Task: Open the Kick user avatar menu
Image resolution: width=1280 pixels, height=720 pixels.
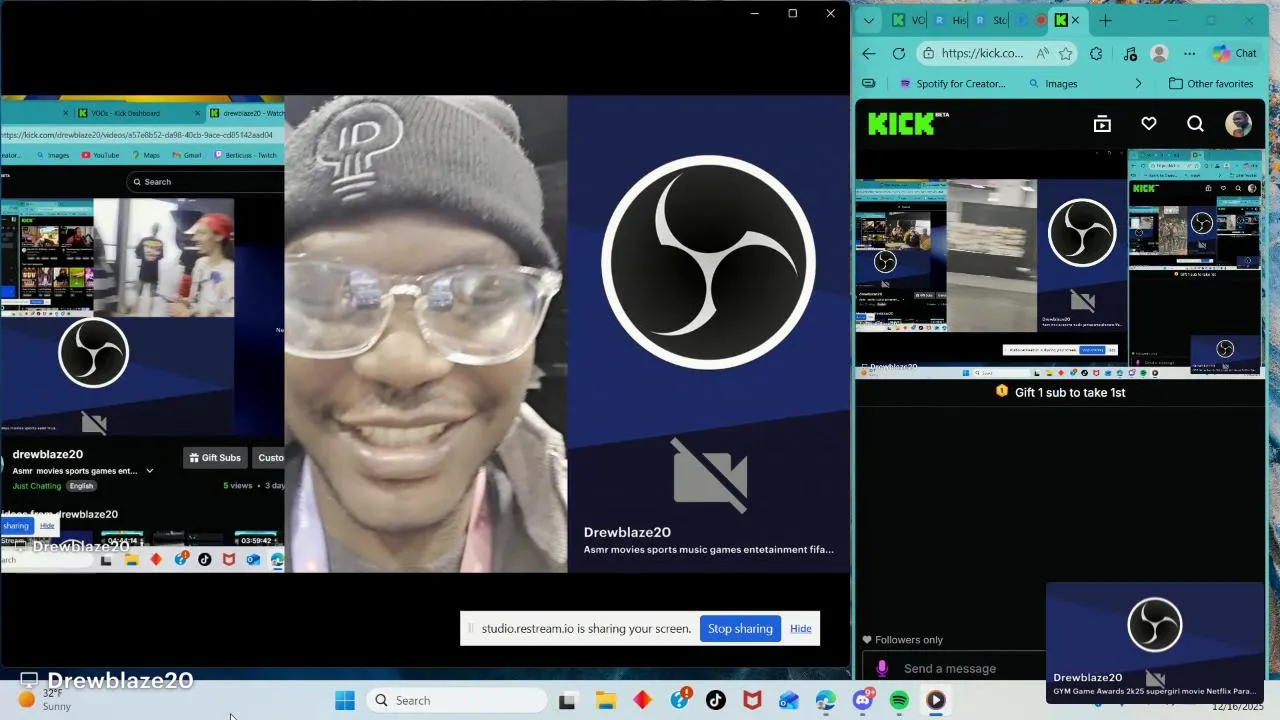Action: coord(1238,124)
